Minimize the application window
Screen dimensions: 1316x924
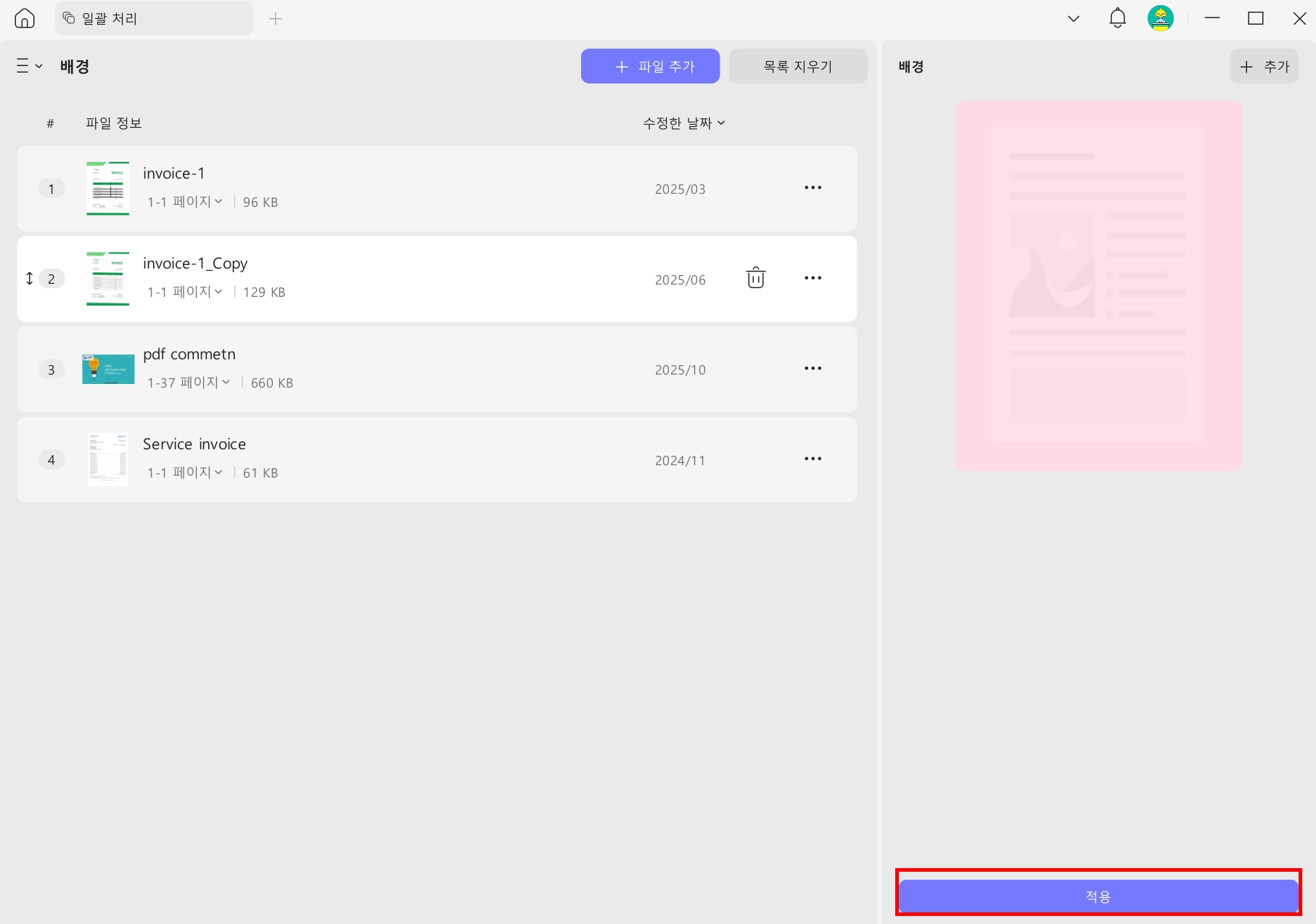pyautogui.click(x=1212, y=18)
